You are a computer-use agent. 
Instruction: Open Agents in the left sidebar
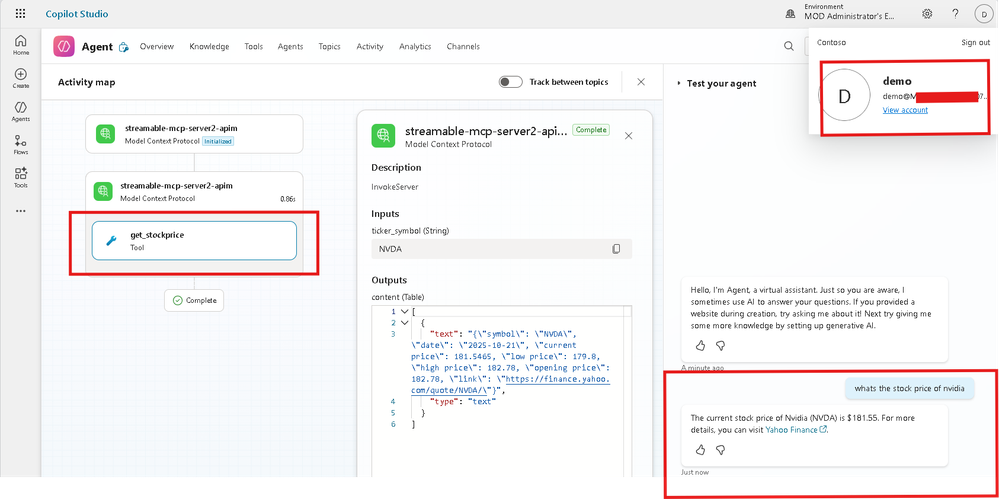click(20, 111)
